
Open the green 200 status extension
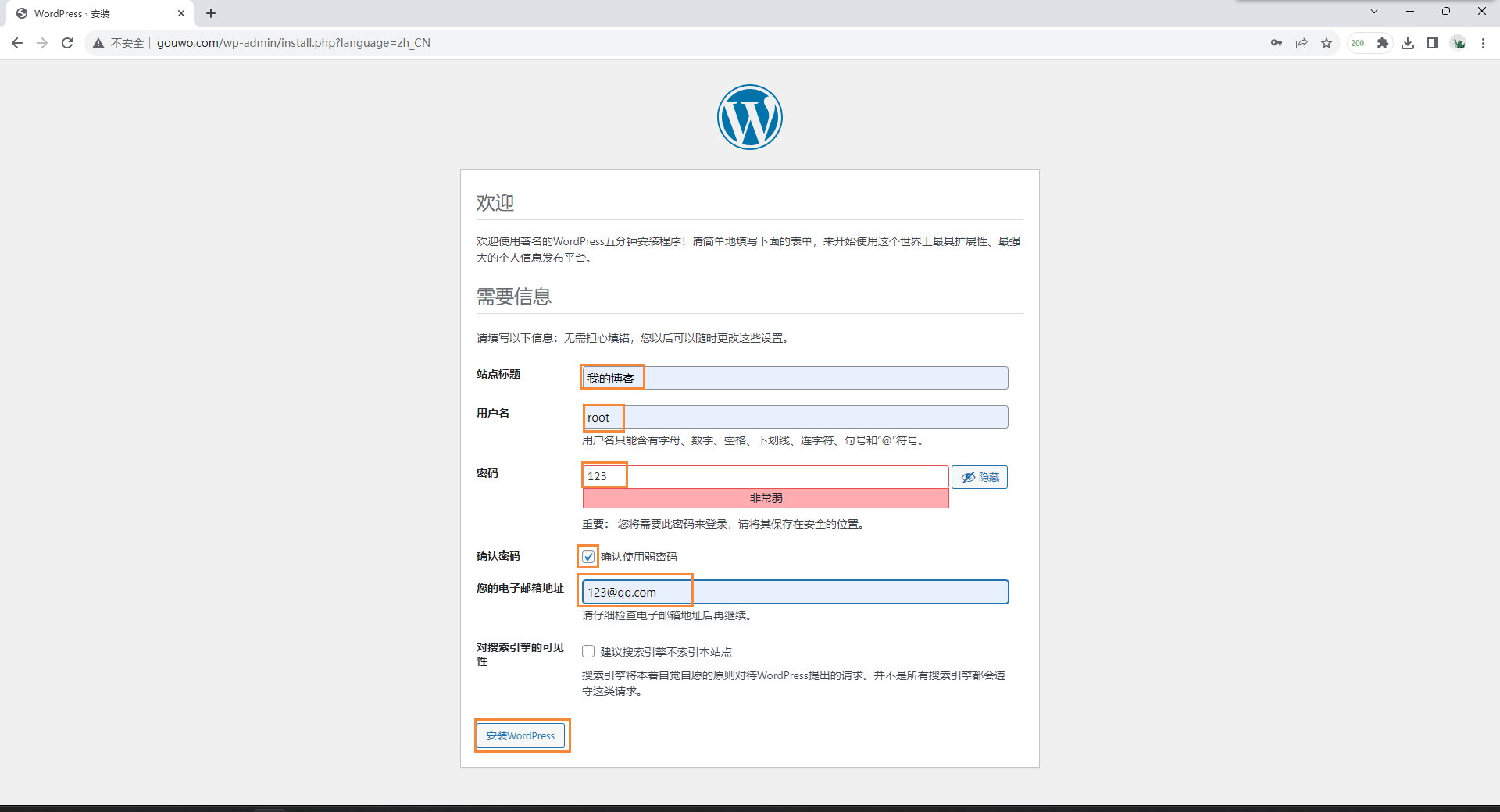coord(1358,43)
